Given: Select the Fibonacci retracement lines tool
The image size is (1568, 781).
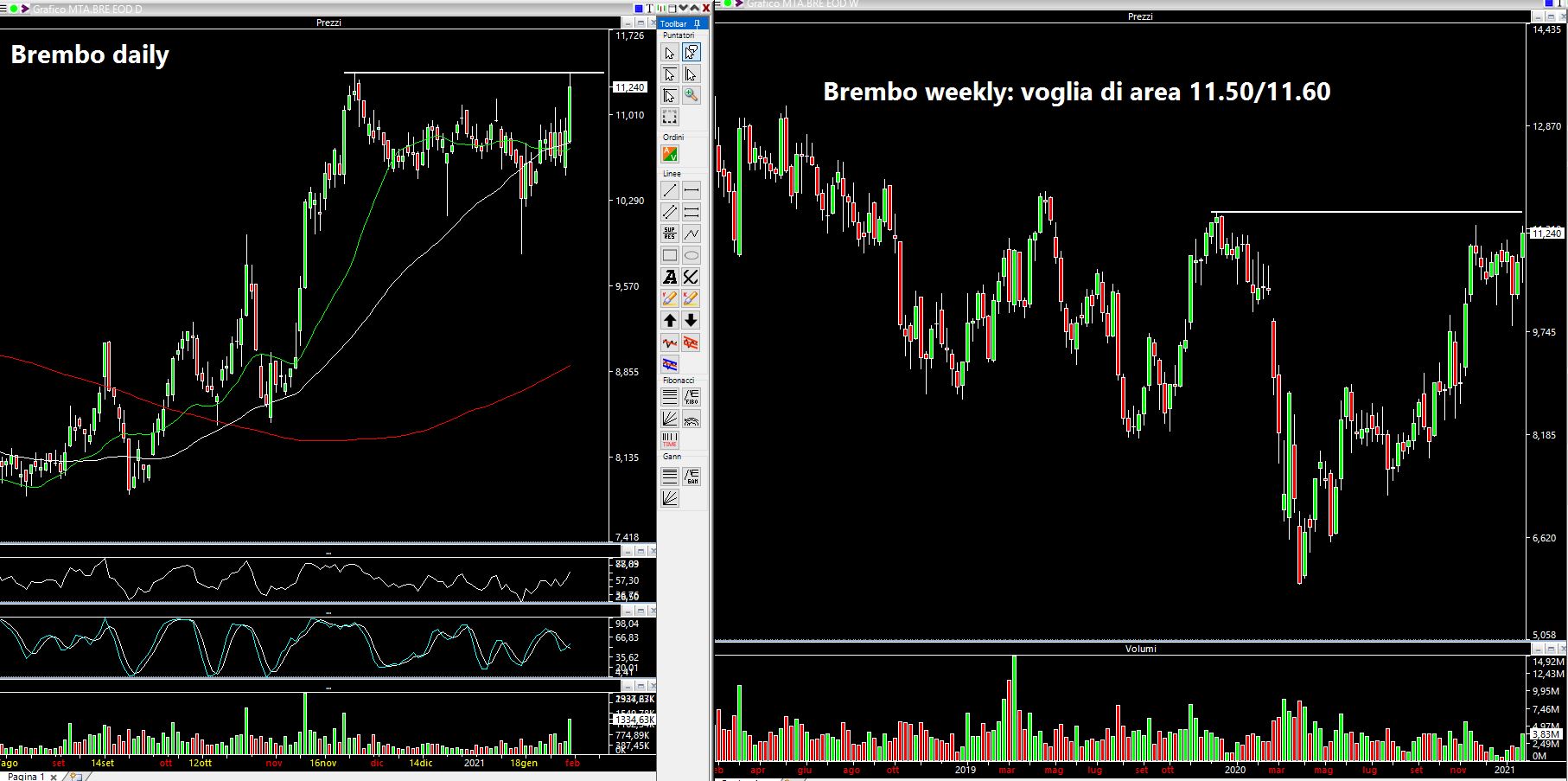Looking at the screenshot, I should click(669, 398).
